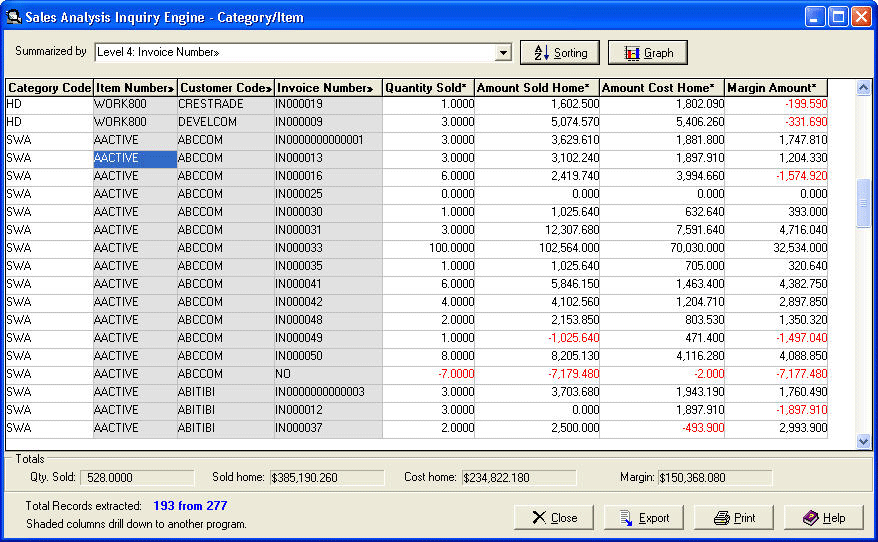The width and height of the screenshot is (878, 542).
Task: Expand the Summarized by dropdown
Action: [503, 53]
